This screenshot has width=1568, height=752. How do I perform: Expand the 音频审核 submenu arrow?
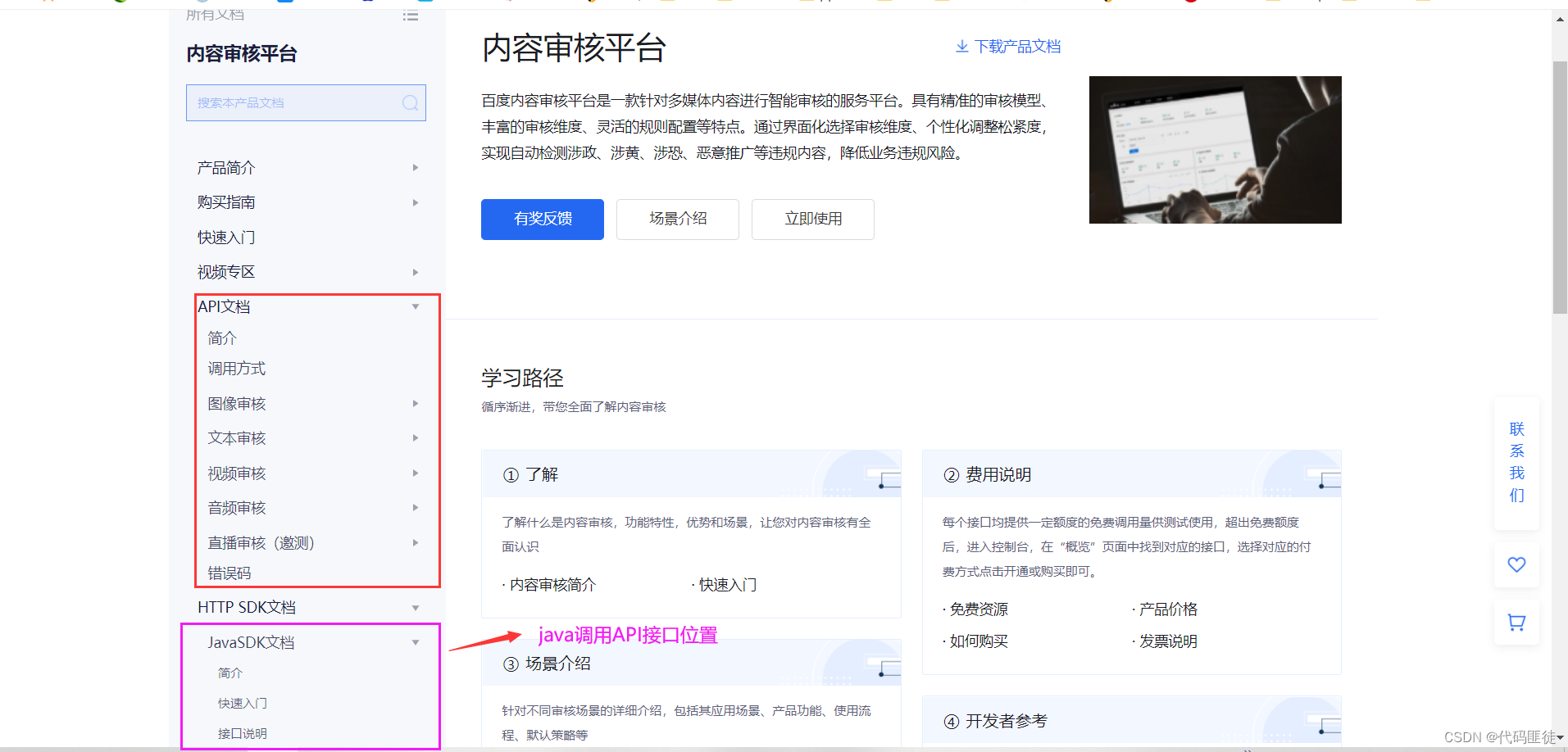[416, 508]
